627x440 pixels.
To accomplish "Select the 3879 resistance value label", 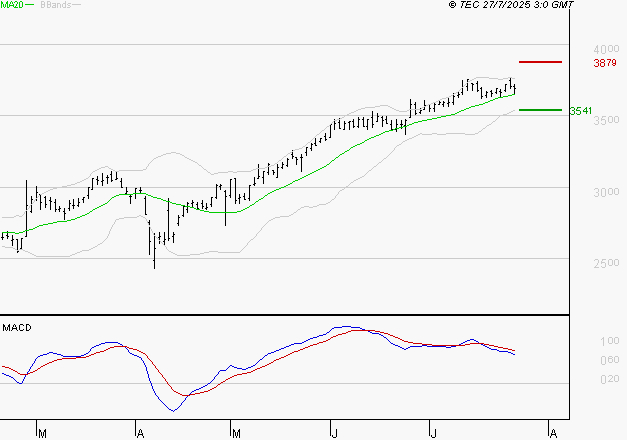I will 604,63.
